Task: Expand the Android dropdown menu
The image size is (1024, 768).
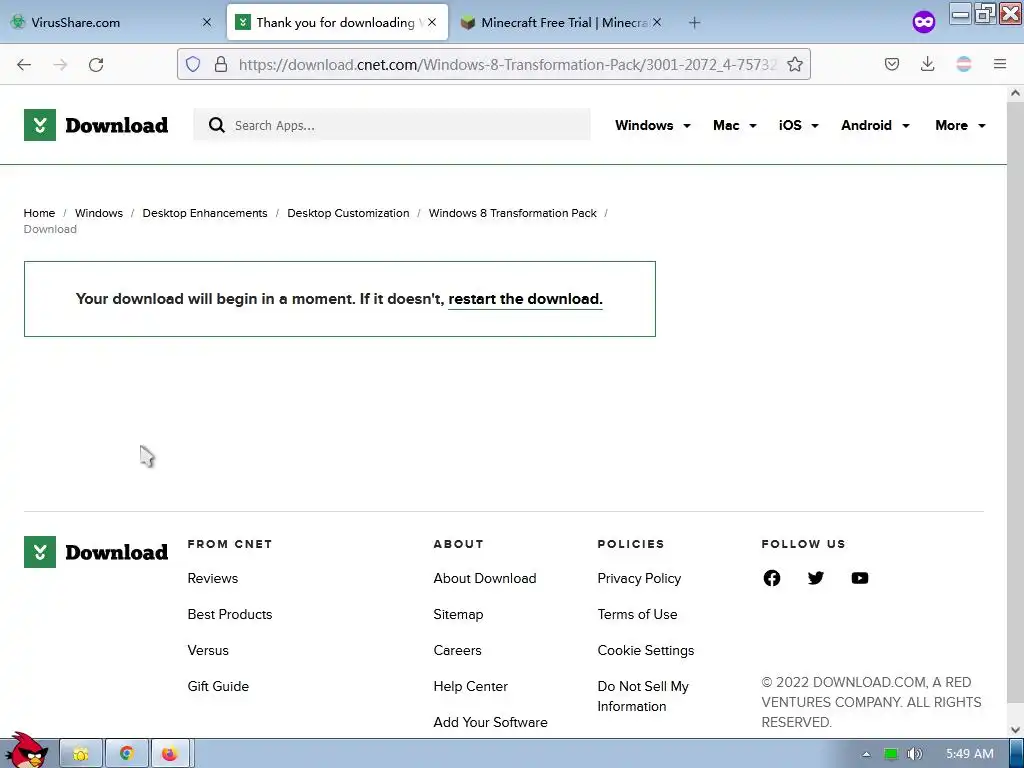Action: coord(875,125)
